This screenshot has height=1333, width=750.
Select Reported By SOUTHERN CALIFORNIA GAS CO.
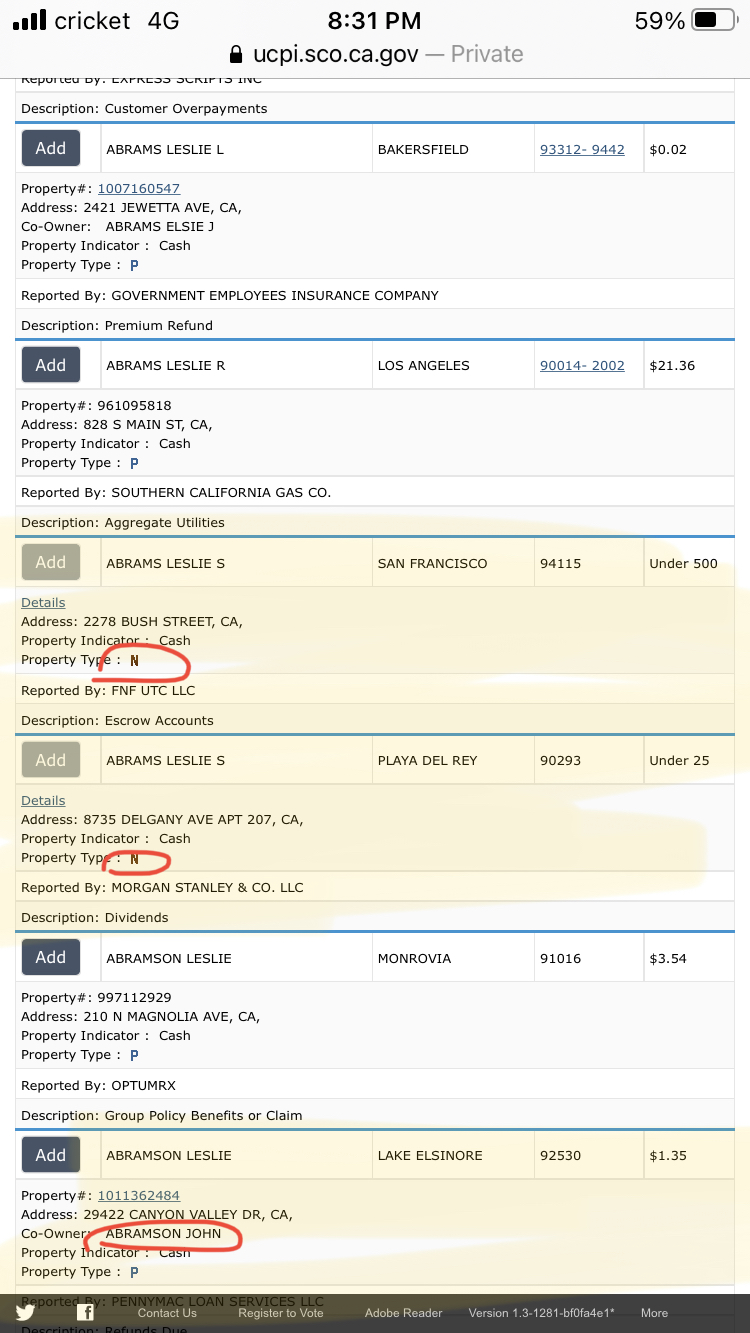coord(176,492)
